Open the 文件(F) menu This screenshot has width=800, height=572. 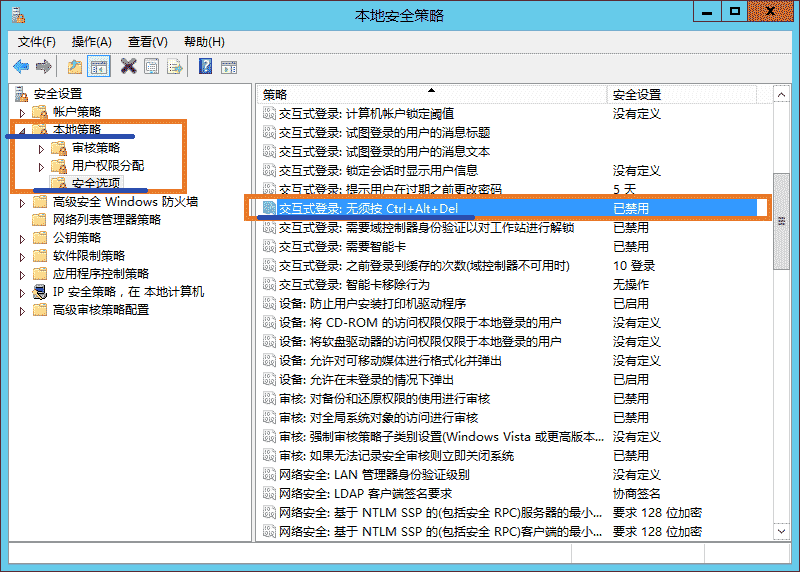point(36,42)
